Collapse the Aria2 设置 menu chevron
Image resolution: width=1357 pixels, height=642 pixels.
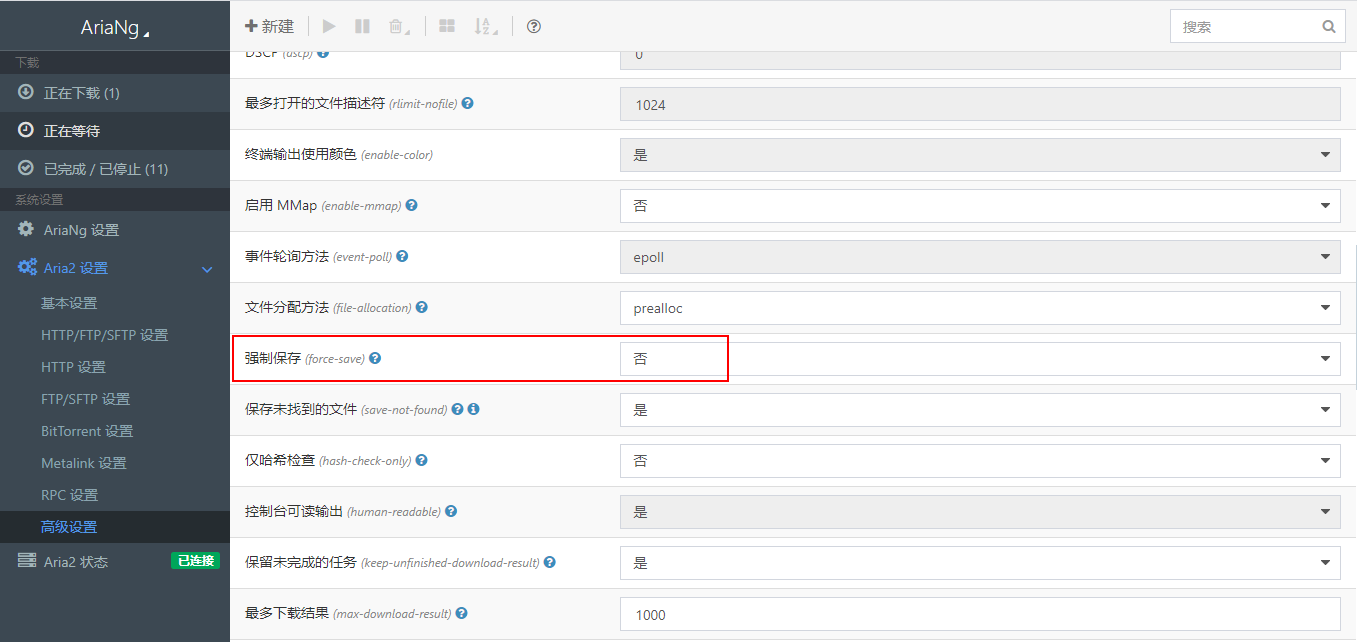[x=208, y=269]
